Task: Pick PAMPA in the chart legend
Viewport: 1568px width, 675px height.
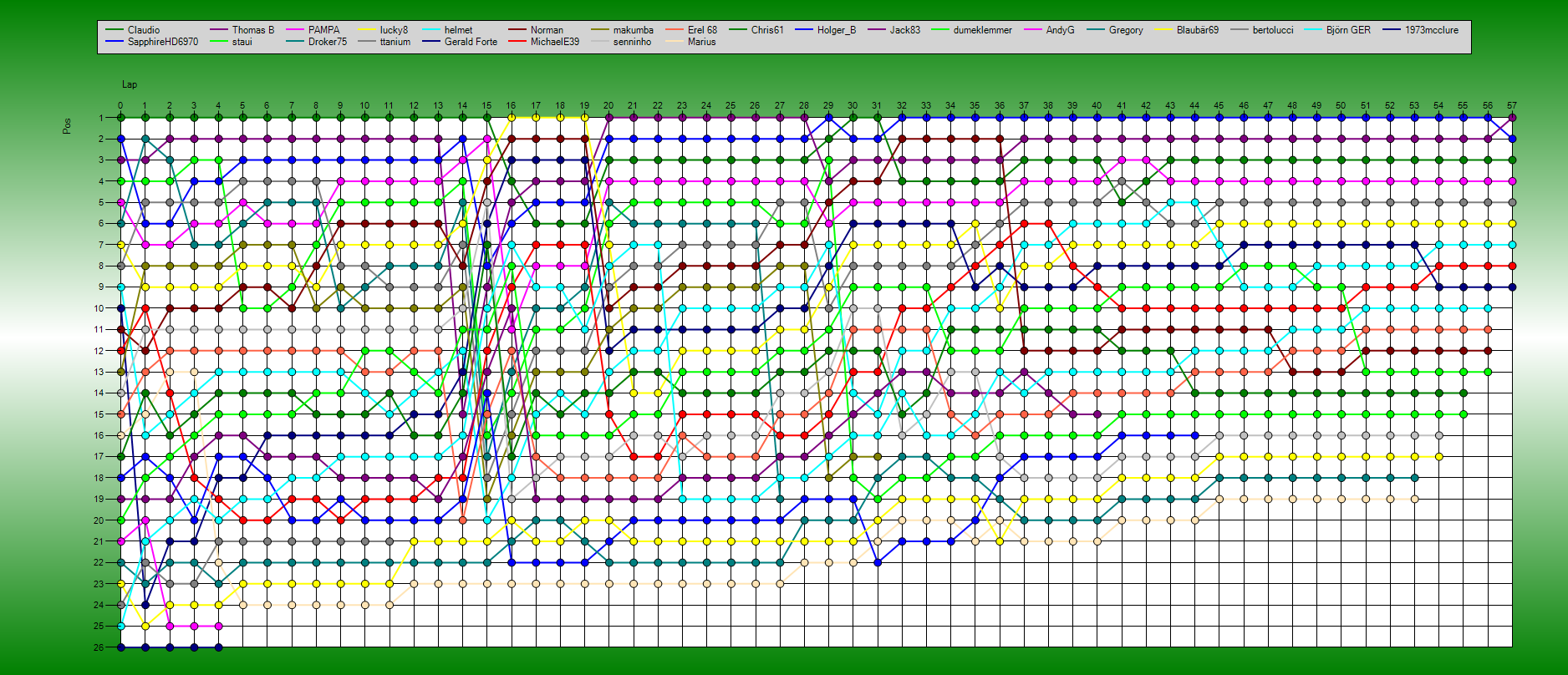Action: [324, 30]
